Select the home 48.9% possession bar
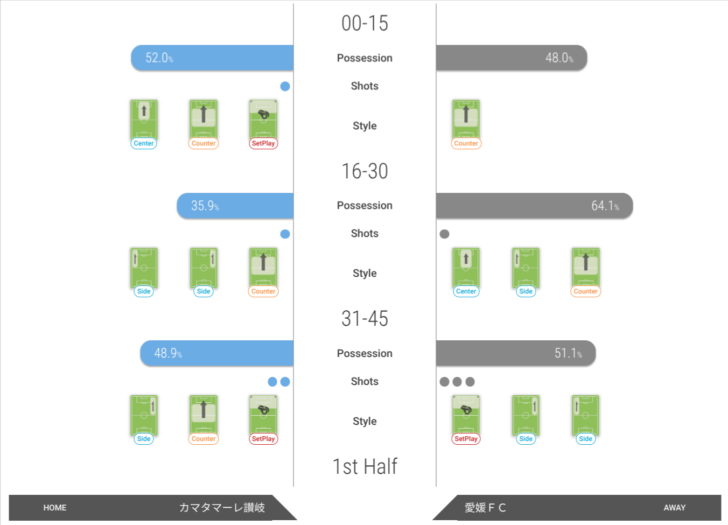This screenshot has height=525, width=728. (x=216, y=353)
